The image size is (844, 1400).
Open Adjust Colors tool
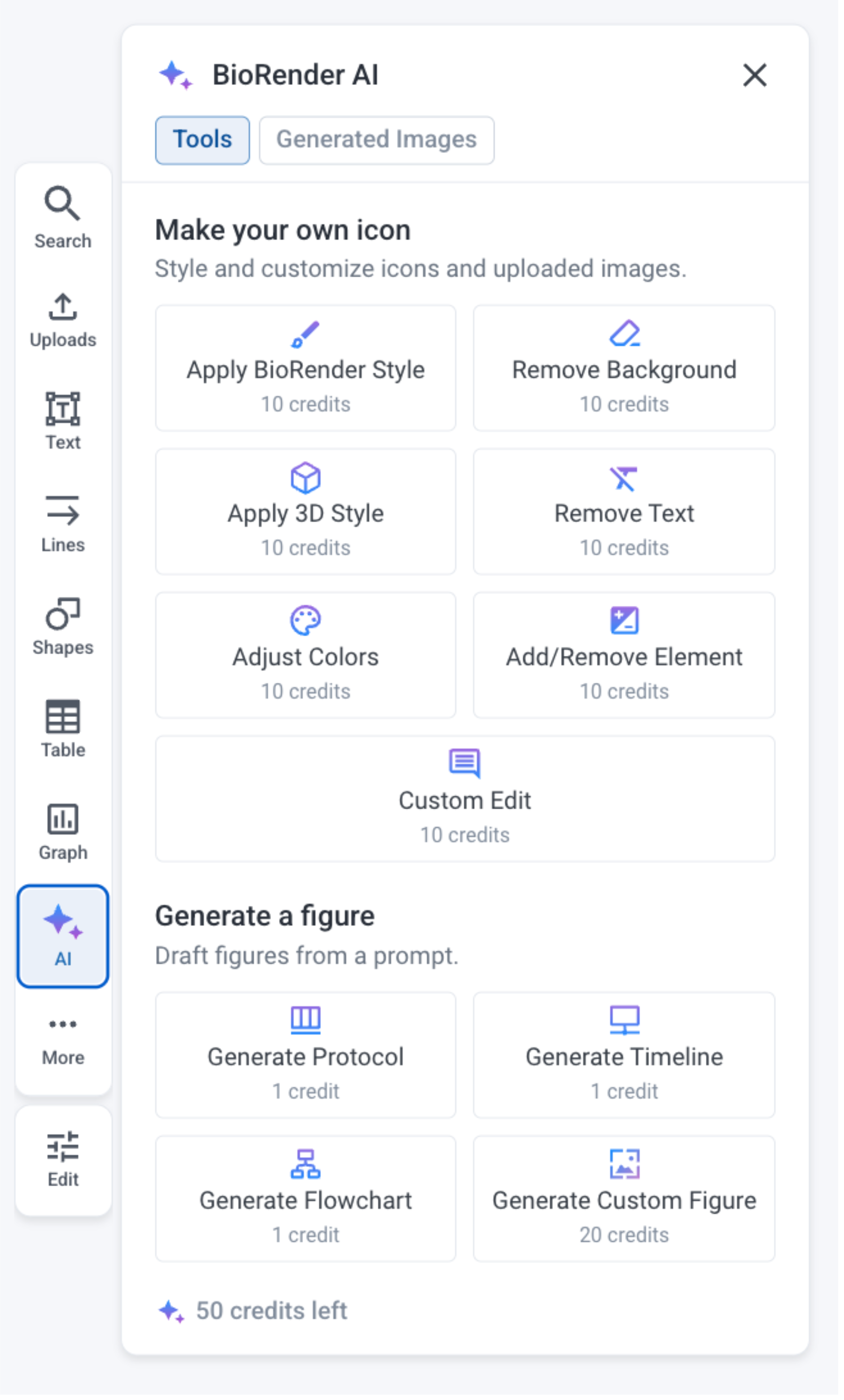click(x=306, y=655)
